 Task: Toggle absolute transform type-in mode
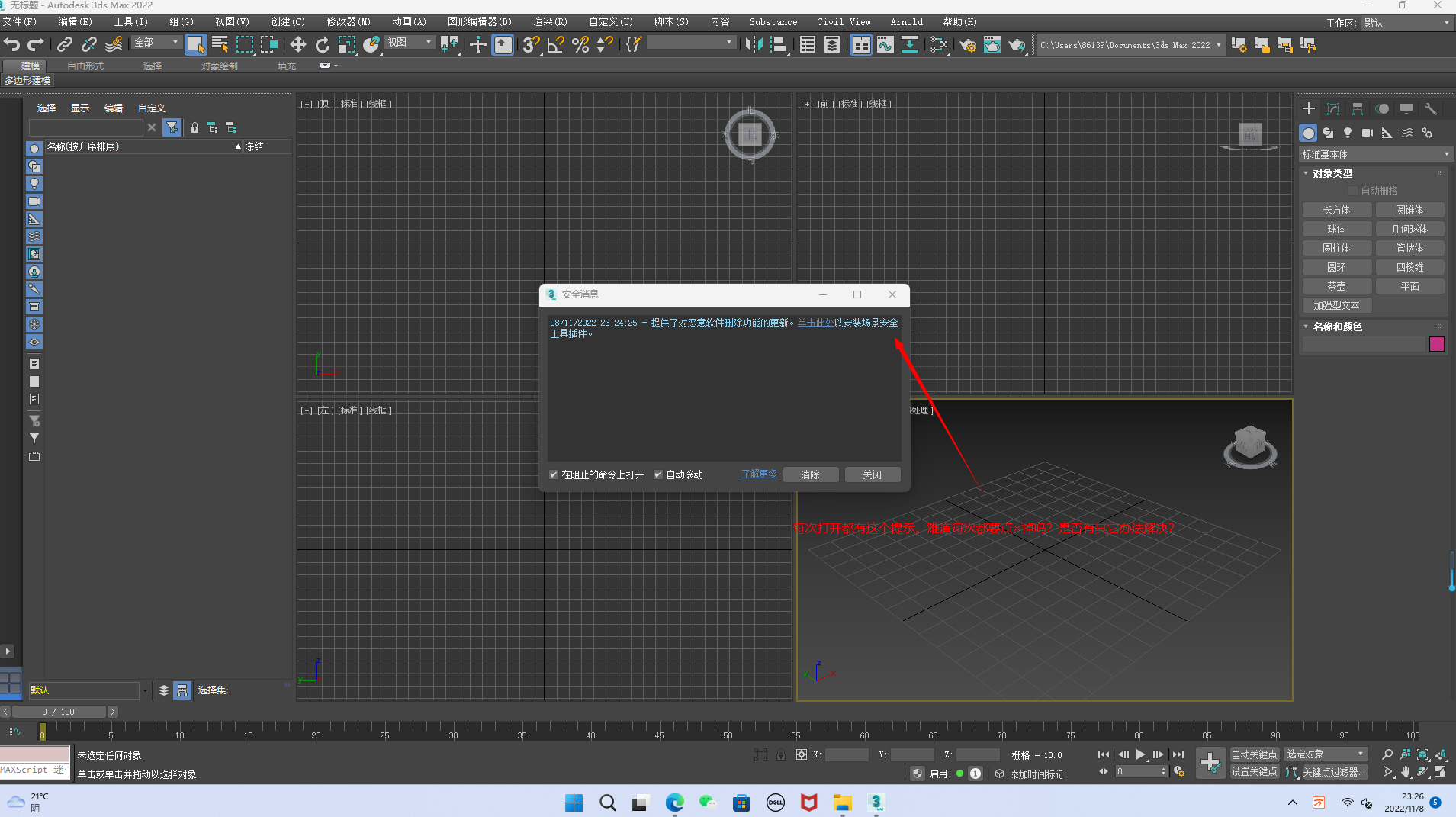tap(802, 754)
